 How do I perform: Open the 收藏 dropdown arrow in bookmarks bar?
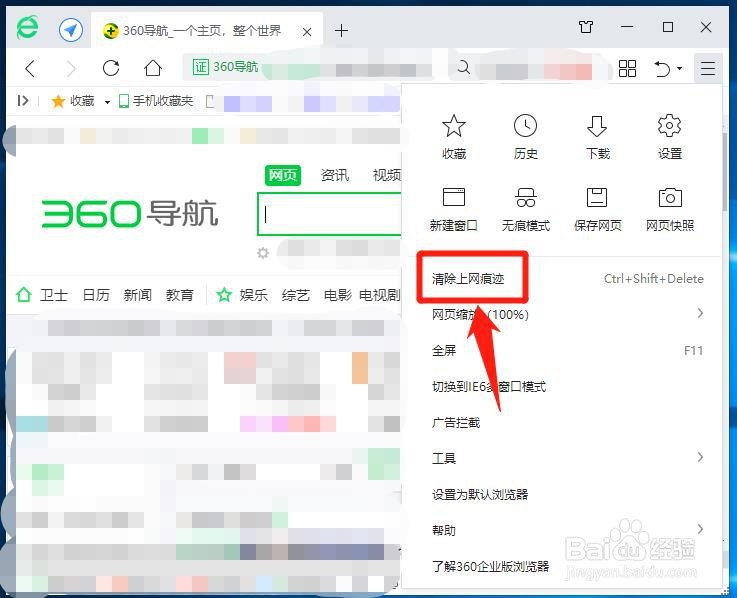(107, 102)
